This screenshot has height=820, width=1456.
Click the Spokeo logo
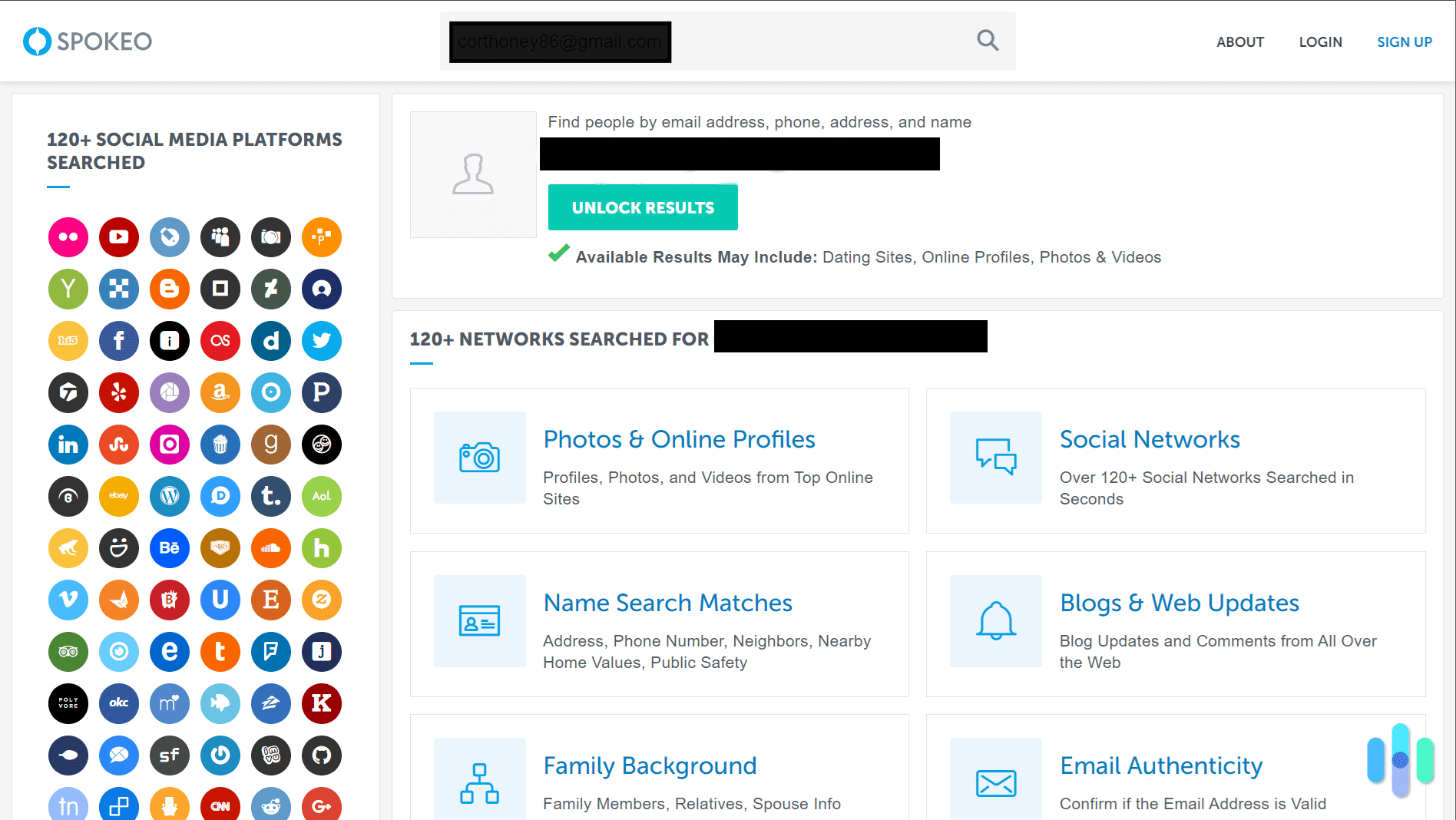87,41
